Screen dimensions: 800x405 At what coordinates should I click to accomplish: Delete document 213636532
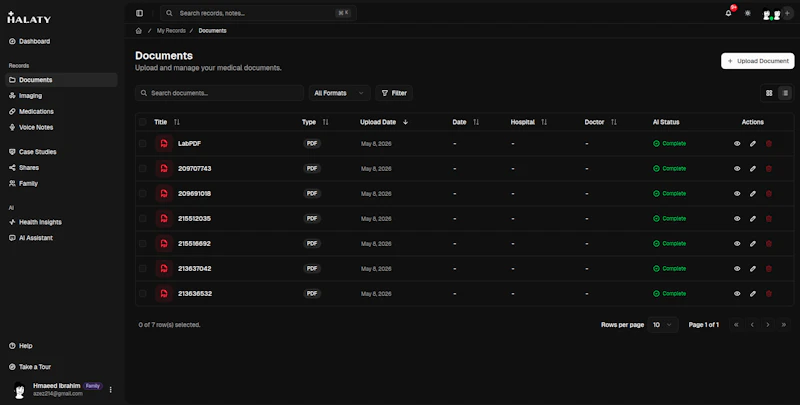tap(769, 294)
